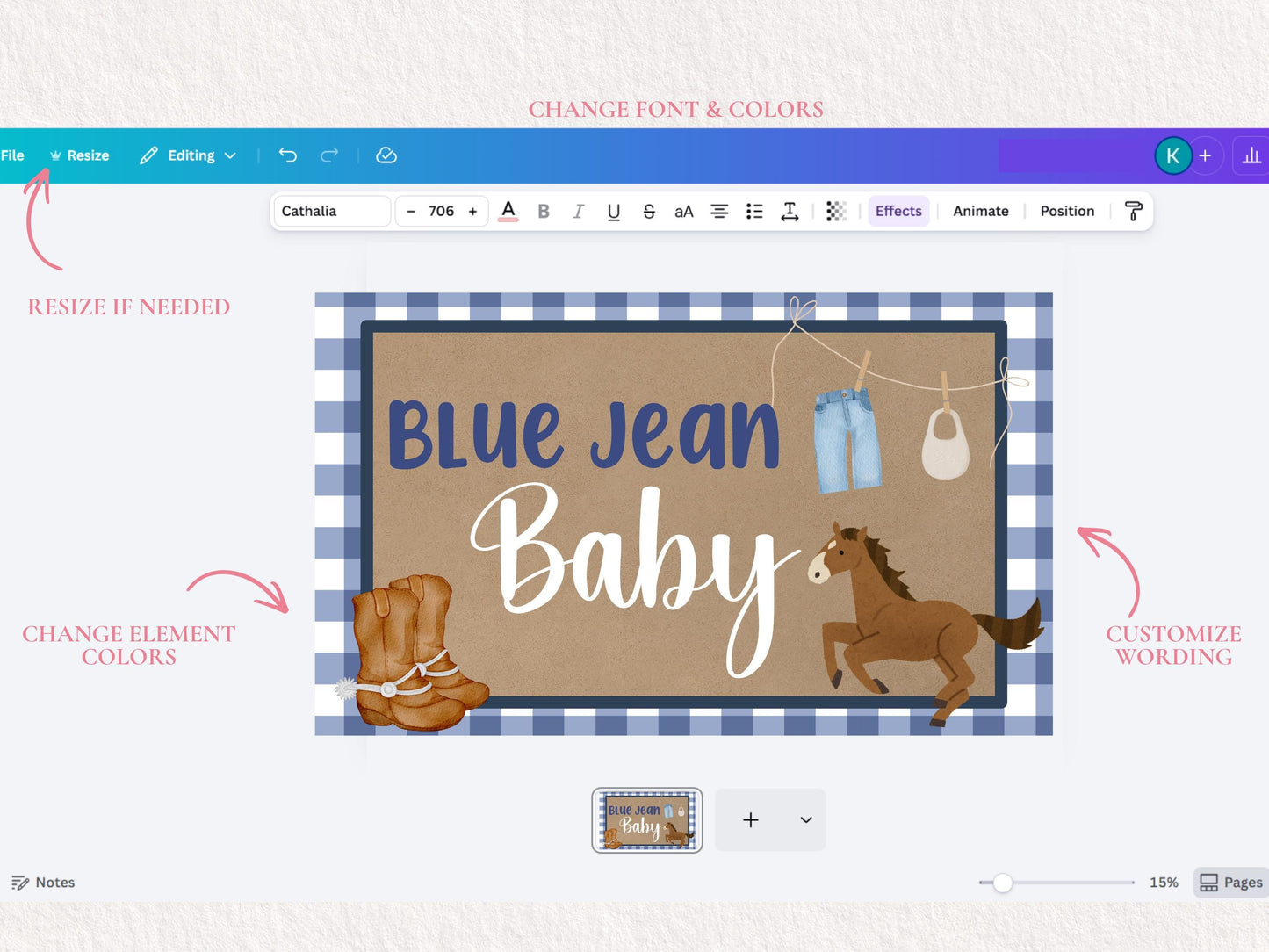Open letter and line spacing options
Image resolution: width=1269 pixels, height=952 pixels.
(x=790, y=211)
